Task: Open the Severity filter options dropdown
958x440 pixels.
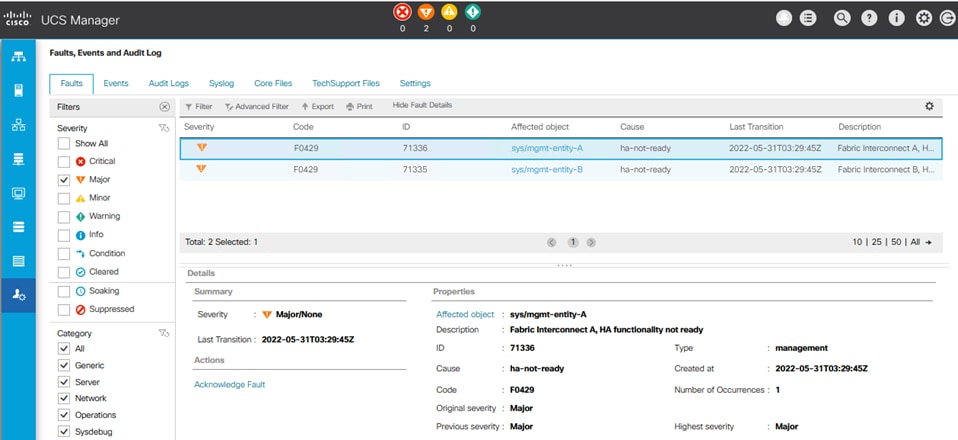Action: (x=163, y=128)
